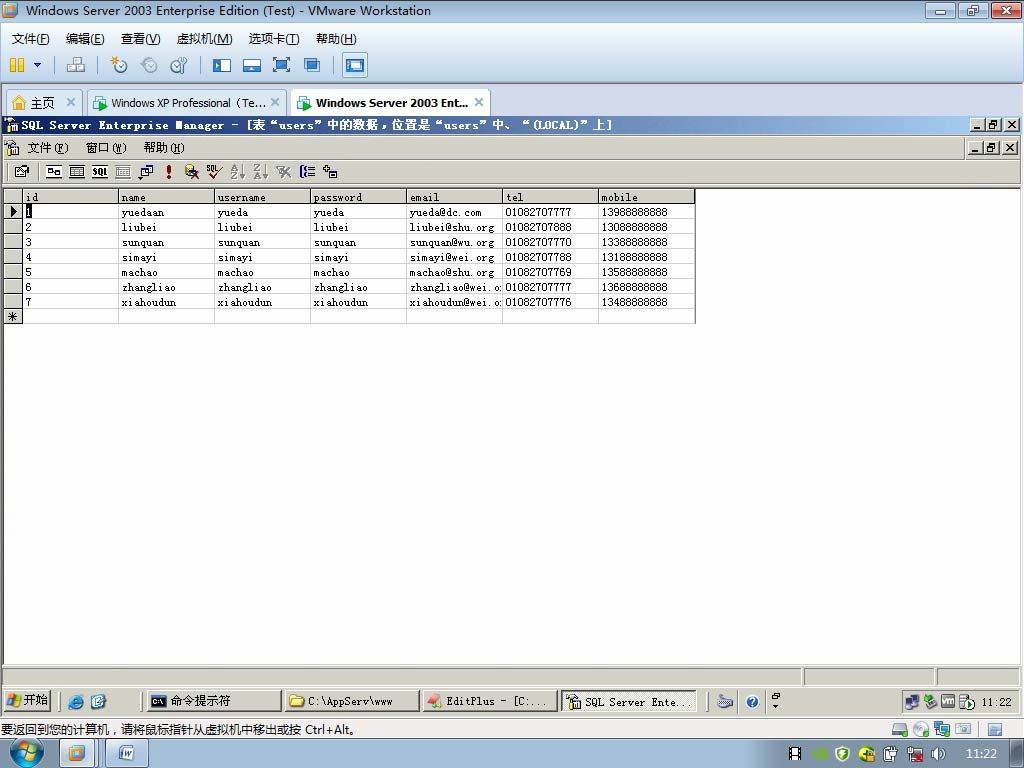
Task: Switch to Unity mode
Action: [x=312, y=65]
